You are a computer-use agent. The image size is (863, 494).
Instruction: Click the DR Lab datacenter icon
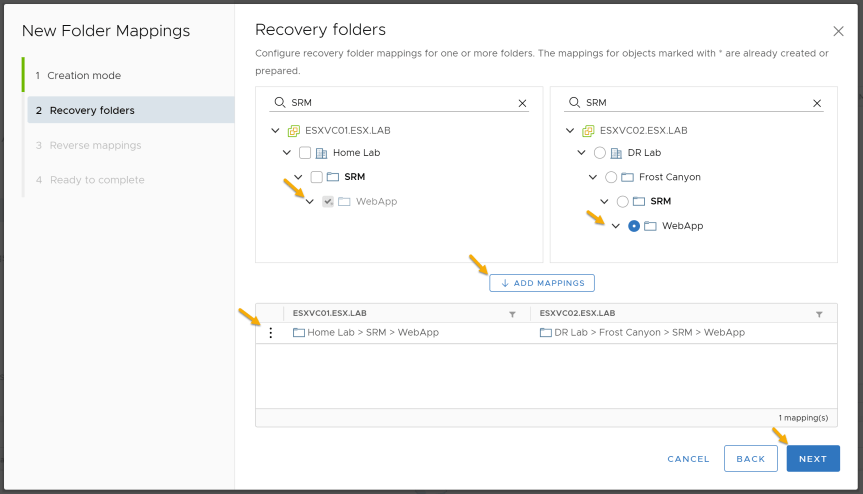tap(616, 153)
